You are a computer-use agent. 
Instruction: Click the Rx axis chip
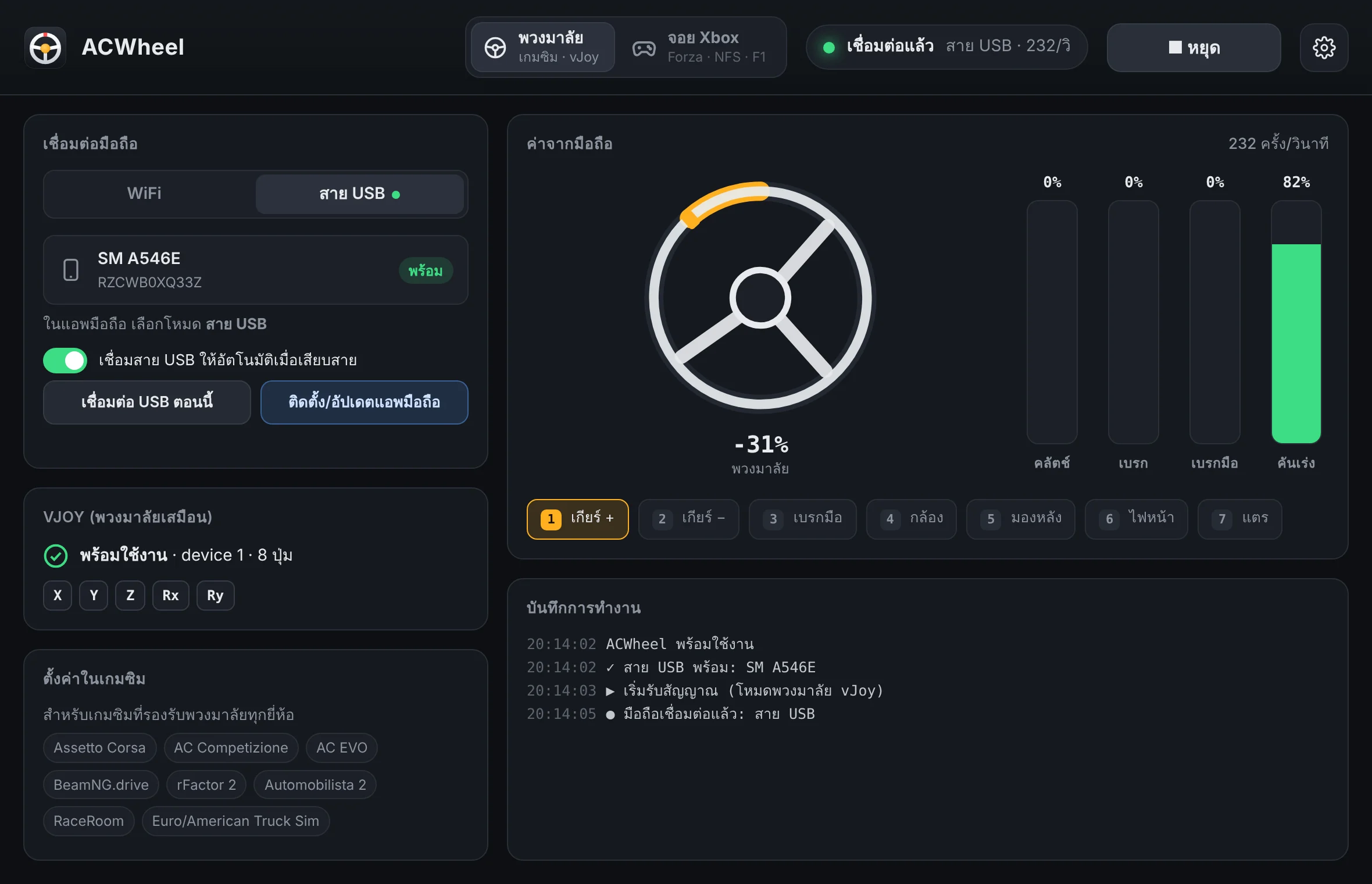point(170,596)
